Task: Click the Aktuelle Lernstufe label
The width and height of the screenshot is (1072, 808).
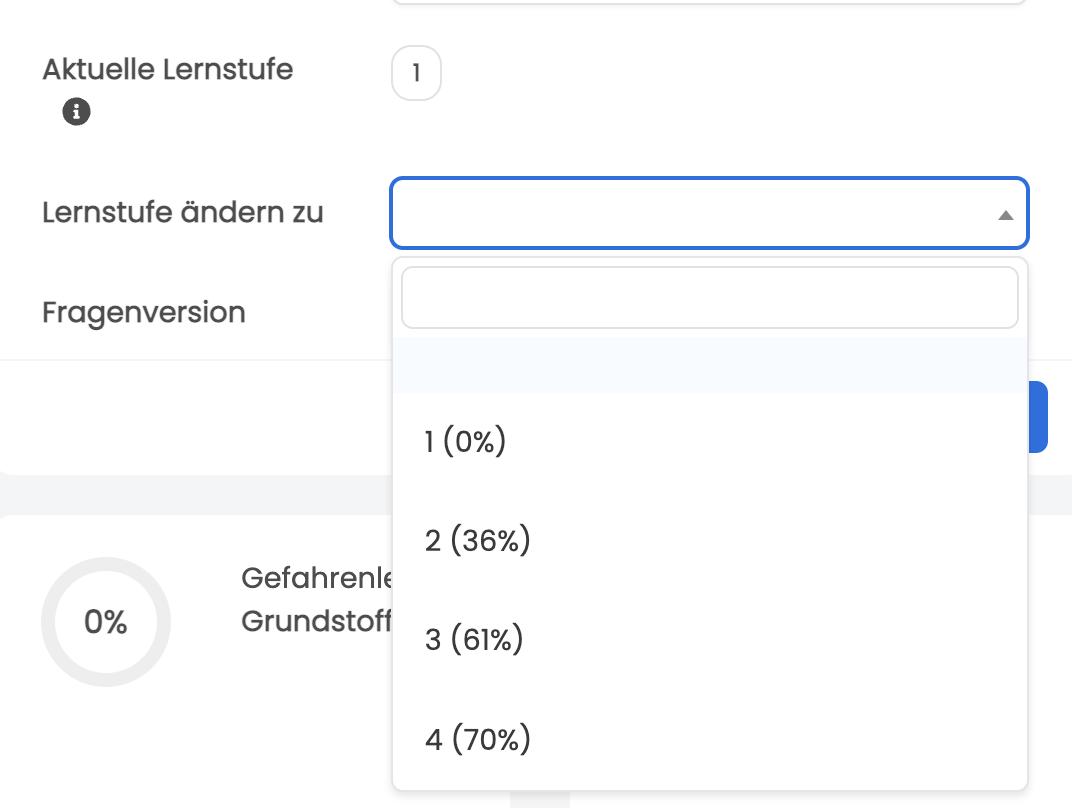Action: [x=167, y=70]
